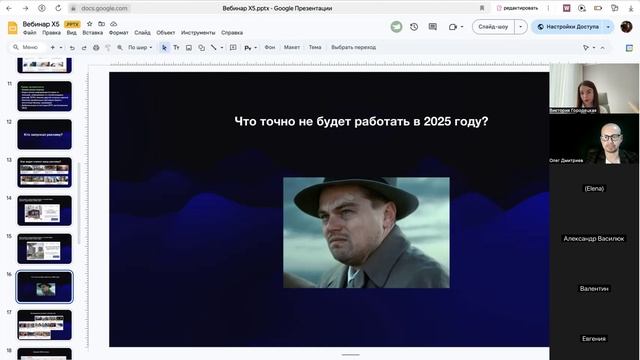Image resolution: width=640 pixels, height=360 pixels.
Task: Click the insert image icon
Action: click(189, 48)
